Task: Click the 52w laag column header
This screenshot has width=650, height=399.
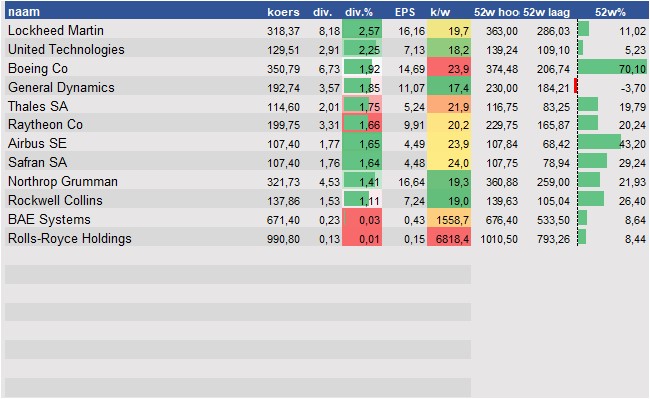Action: 546,12
